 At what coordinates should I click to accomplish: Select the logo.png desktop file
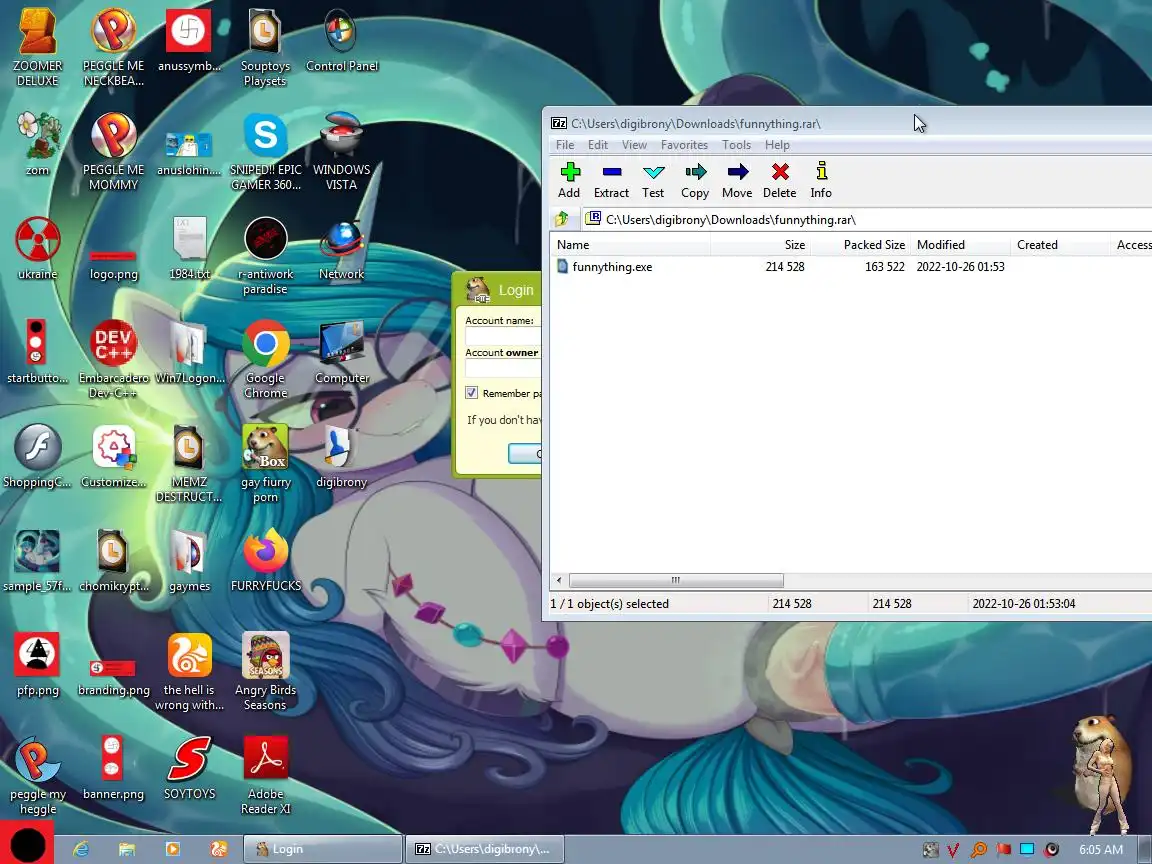click(x=113, y=263)
